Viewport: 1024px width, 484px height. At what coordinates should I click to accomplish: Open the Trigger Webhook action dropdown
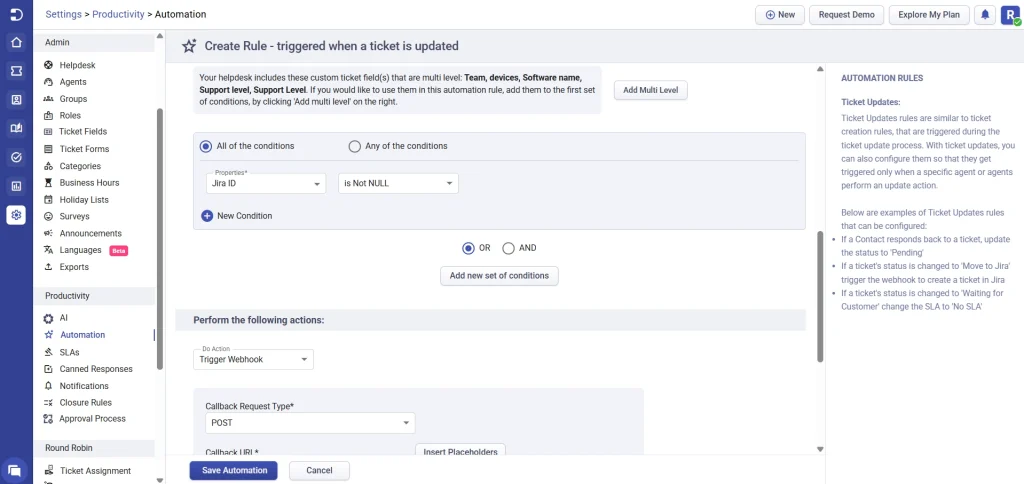point(253,359)
